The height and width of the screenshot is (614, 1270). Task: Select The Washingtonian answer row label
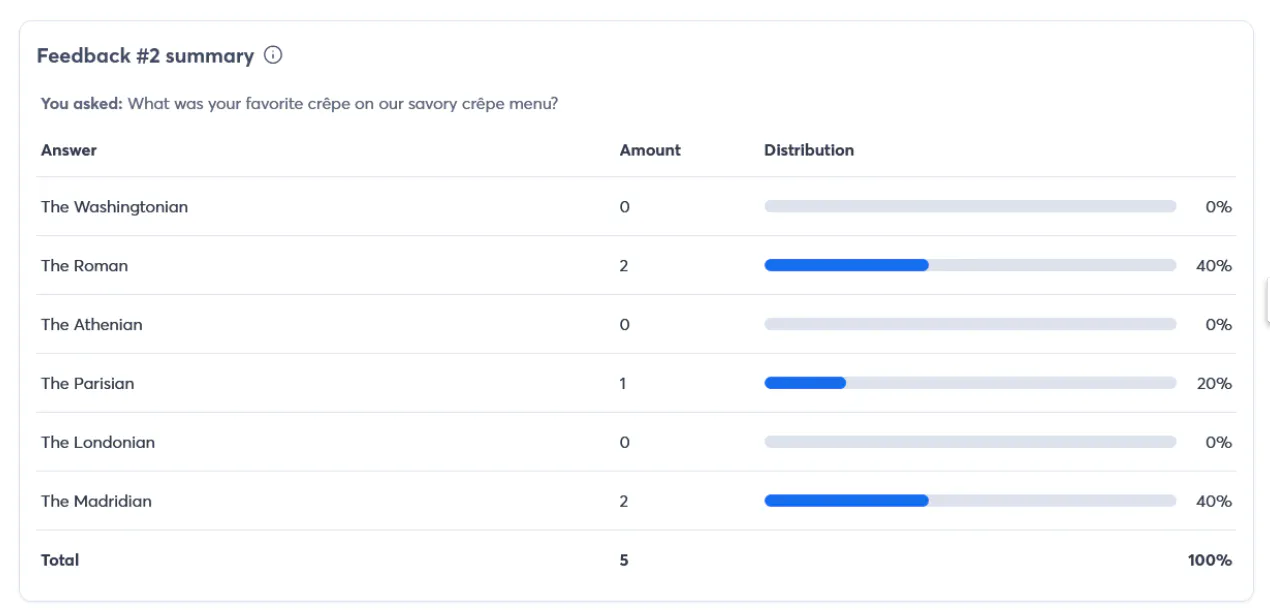114,207
